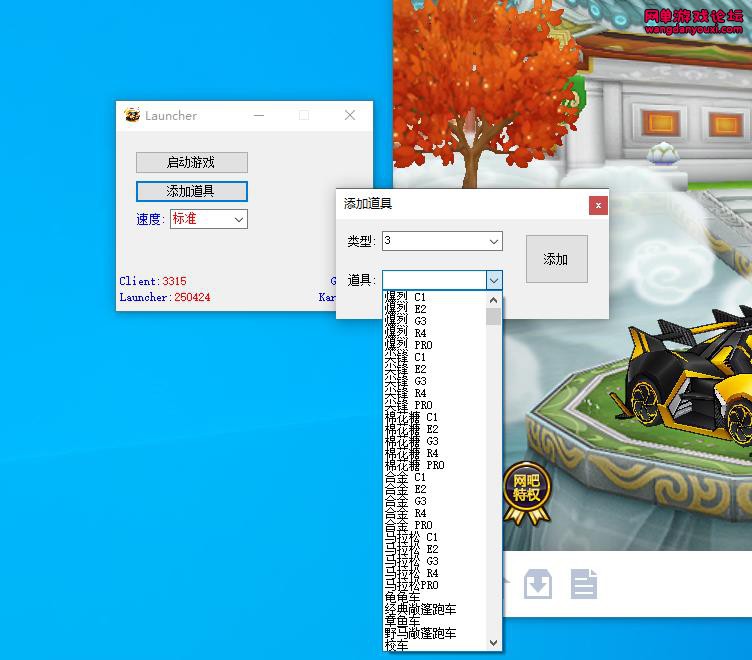Image resolution: width=752 pixels, height=660 pixels.
Task: Select 棉花糖 C1 from the list
Action: pos(435,417)
